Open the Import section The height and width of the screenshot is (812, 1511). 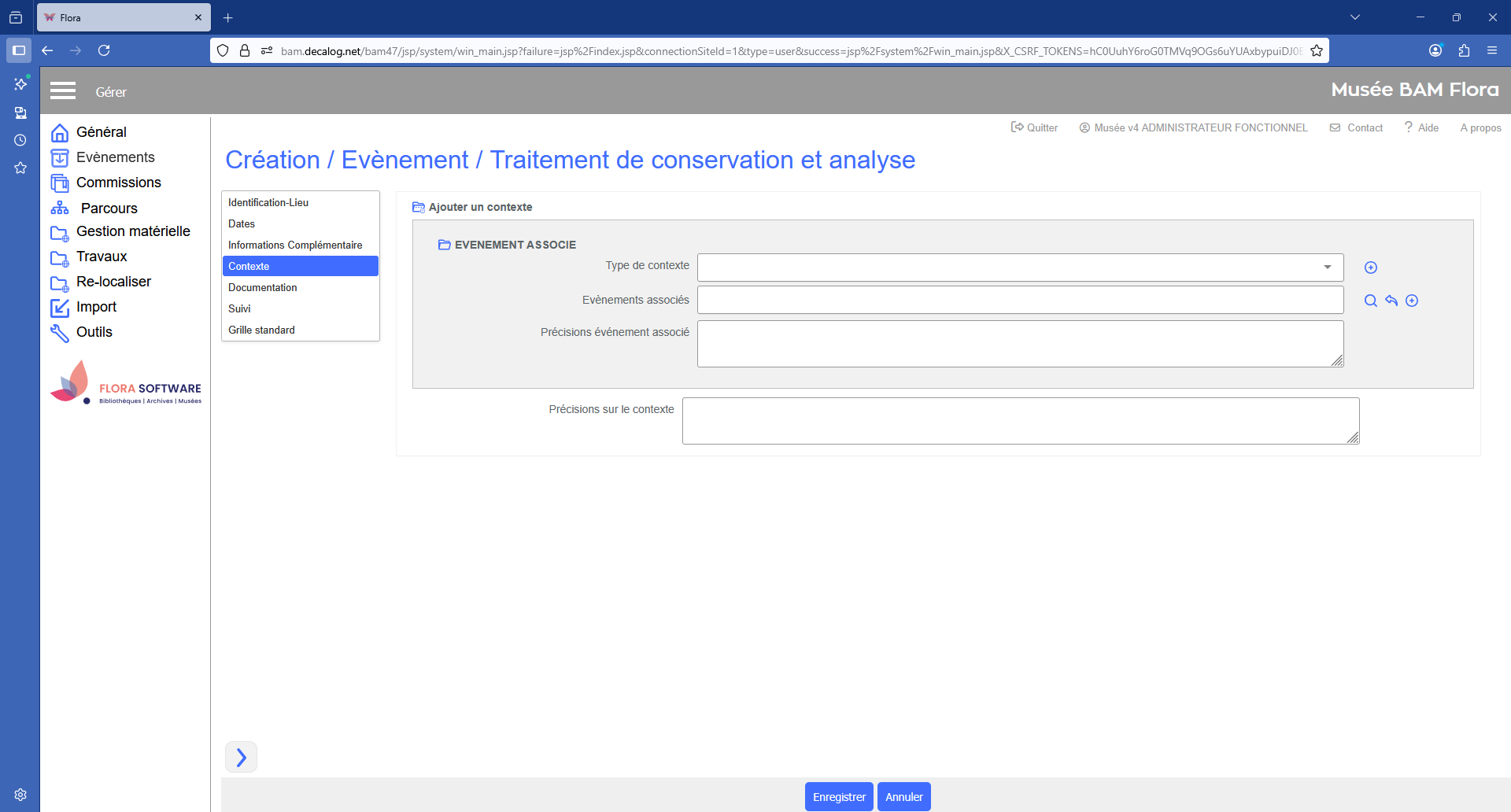[x=96, y=307]
